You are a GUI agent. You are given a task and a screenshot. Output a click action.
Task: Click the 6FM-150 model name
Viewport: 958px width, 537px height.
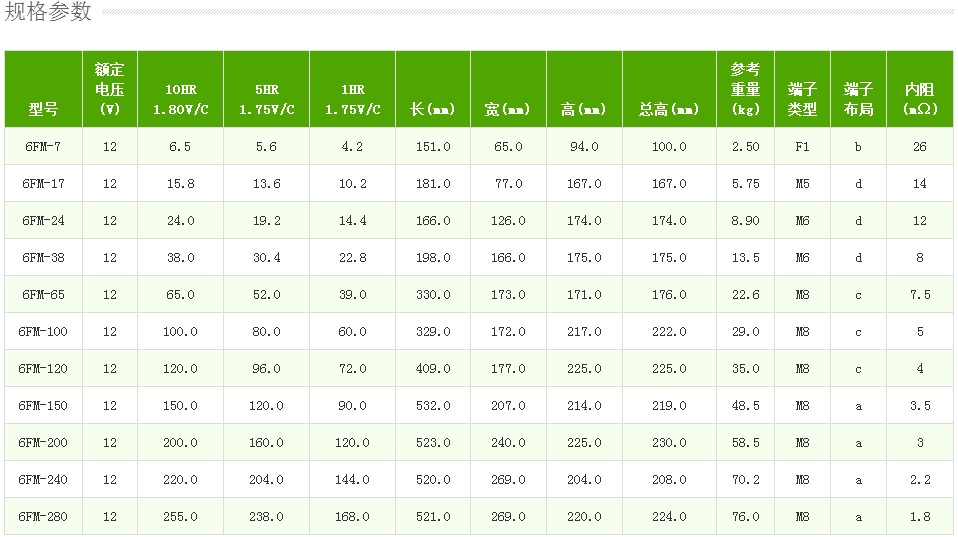tap(43, 406)
